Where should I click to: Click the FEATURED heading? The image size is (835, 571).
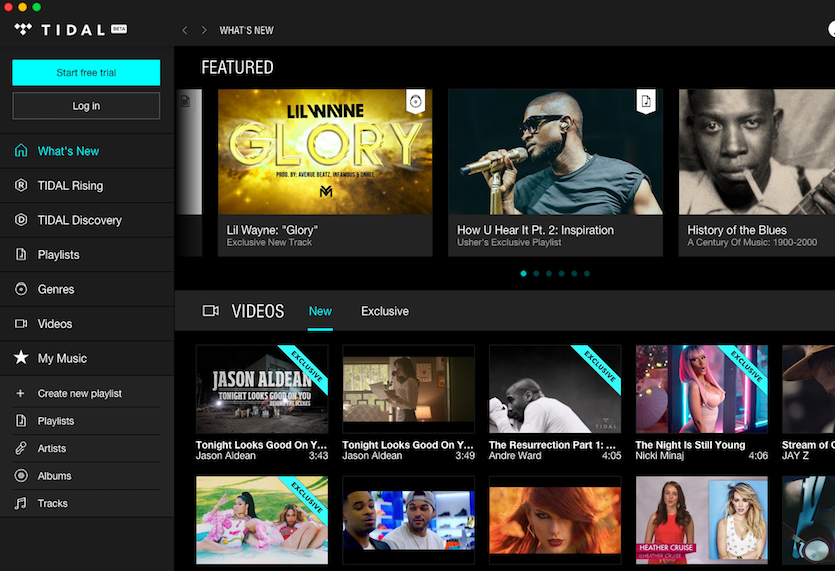click(237, 67)
